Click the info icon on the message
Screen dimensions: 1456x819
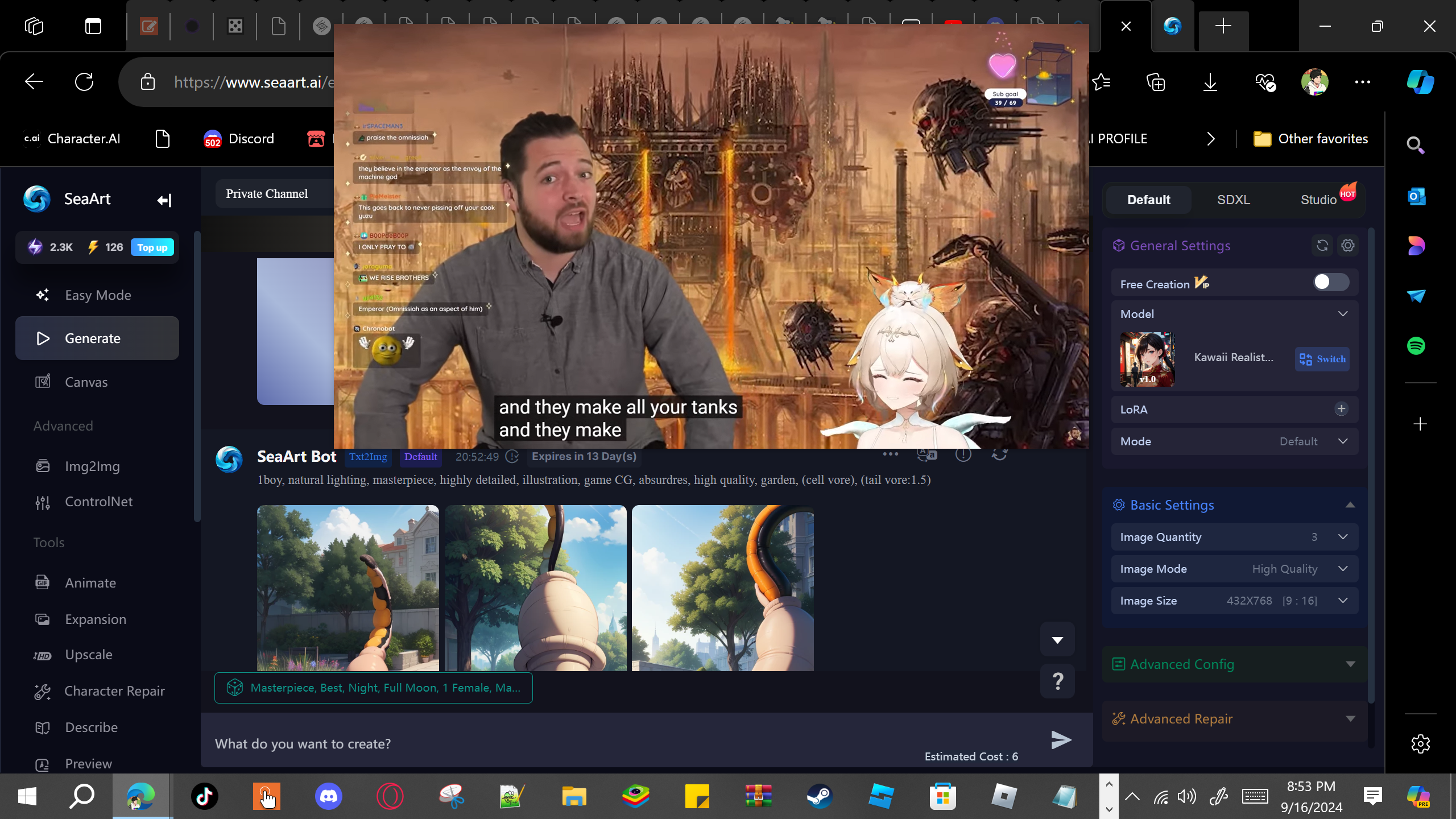coord(963,454)
